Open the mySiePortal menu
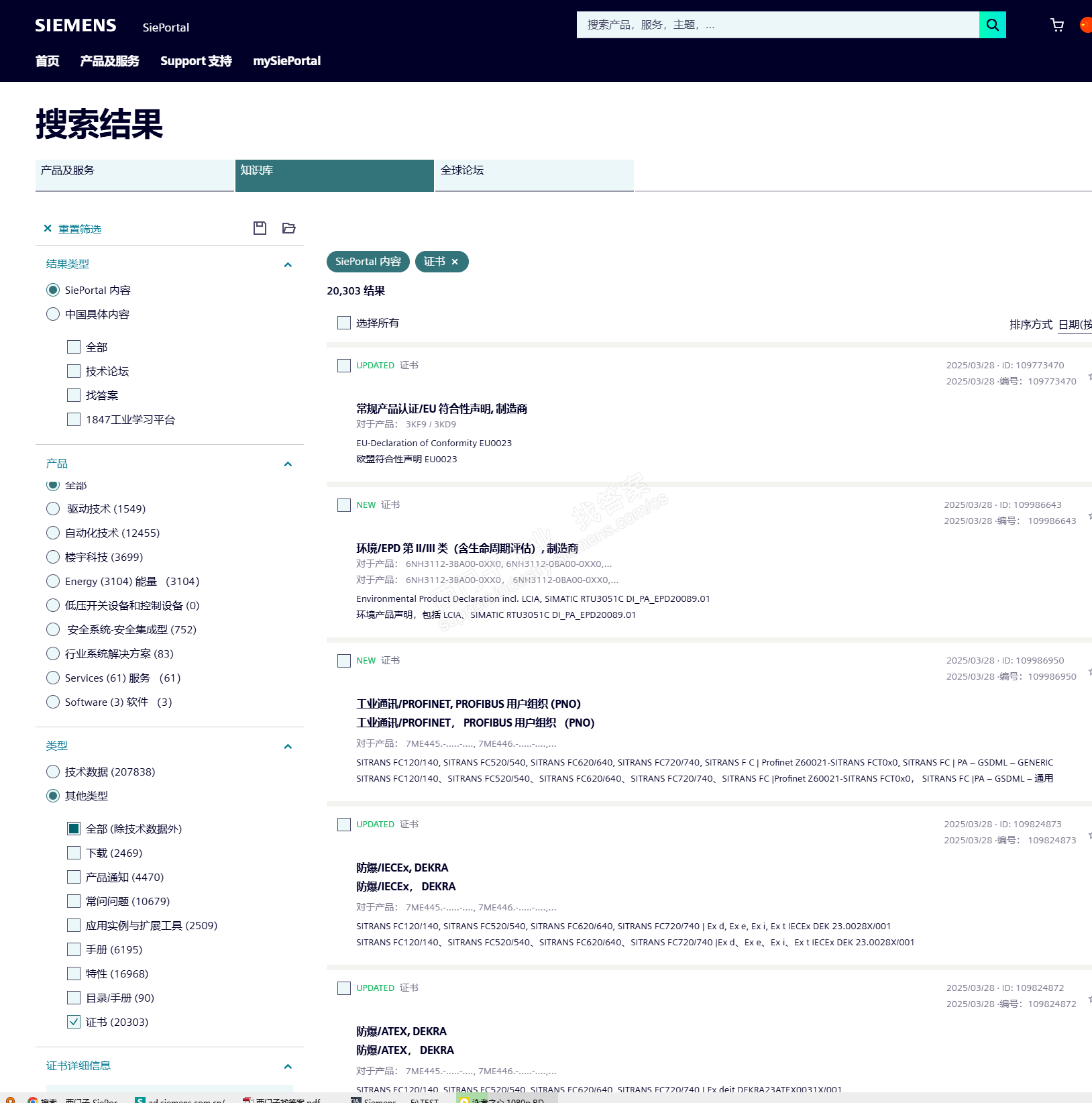This screenshot has height=1103, width=1092. click(286, 61)
